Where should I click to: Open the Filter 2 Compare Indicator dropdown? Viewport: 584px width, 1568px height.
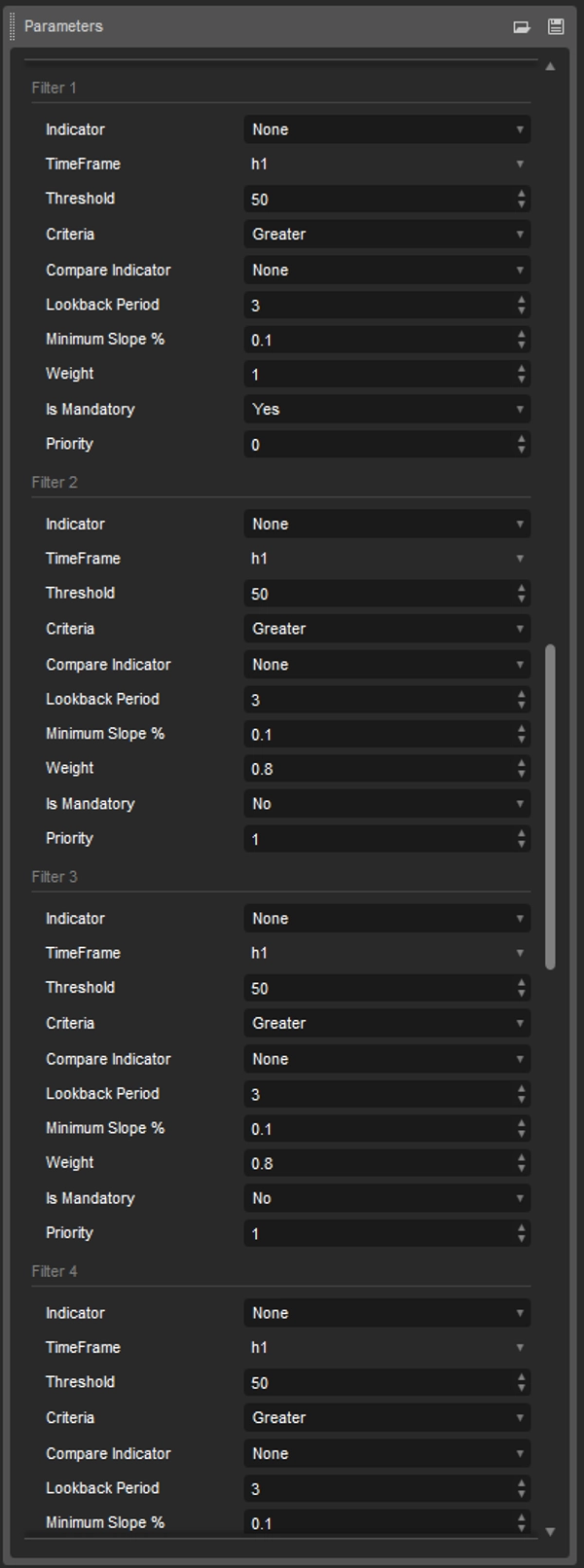[386, 664]
